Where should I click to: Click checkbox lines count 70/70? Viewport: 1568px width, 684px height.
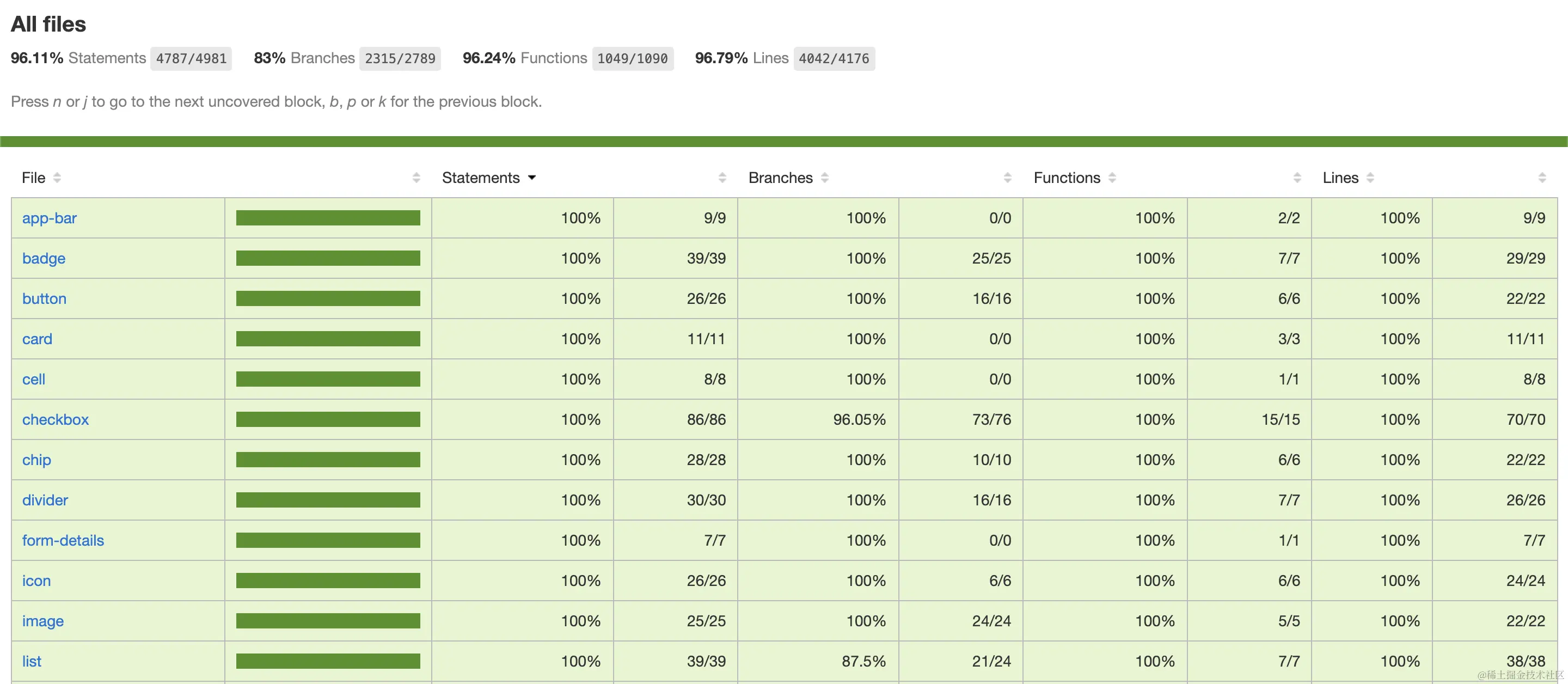(1526, 419)
